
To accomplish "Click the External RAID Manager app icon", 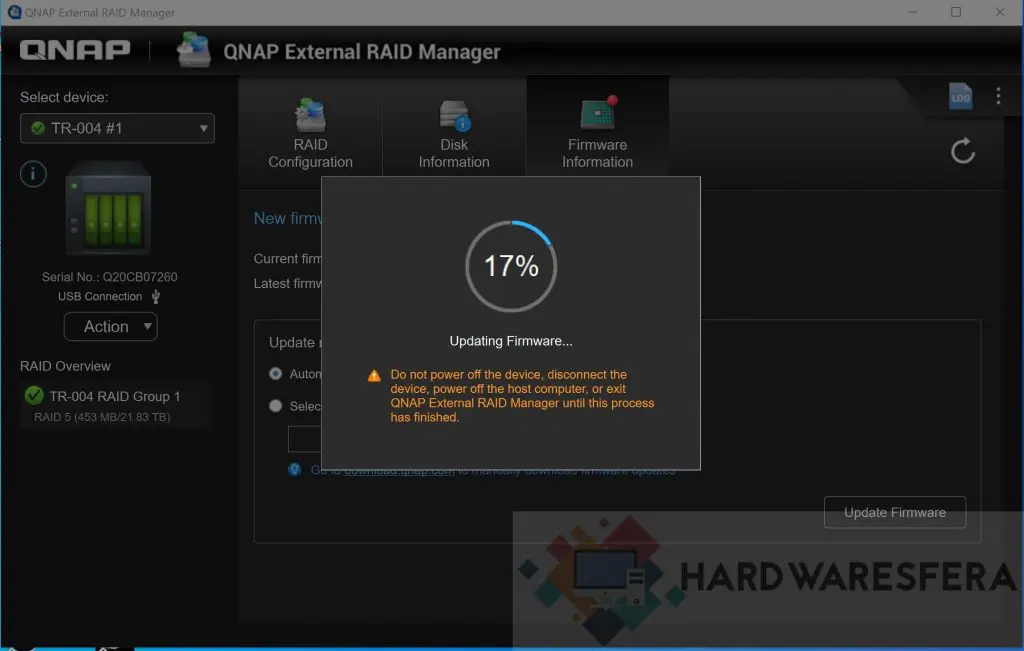I will point(194,50).
